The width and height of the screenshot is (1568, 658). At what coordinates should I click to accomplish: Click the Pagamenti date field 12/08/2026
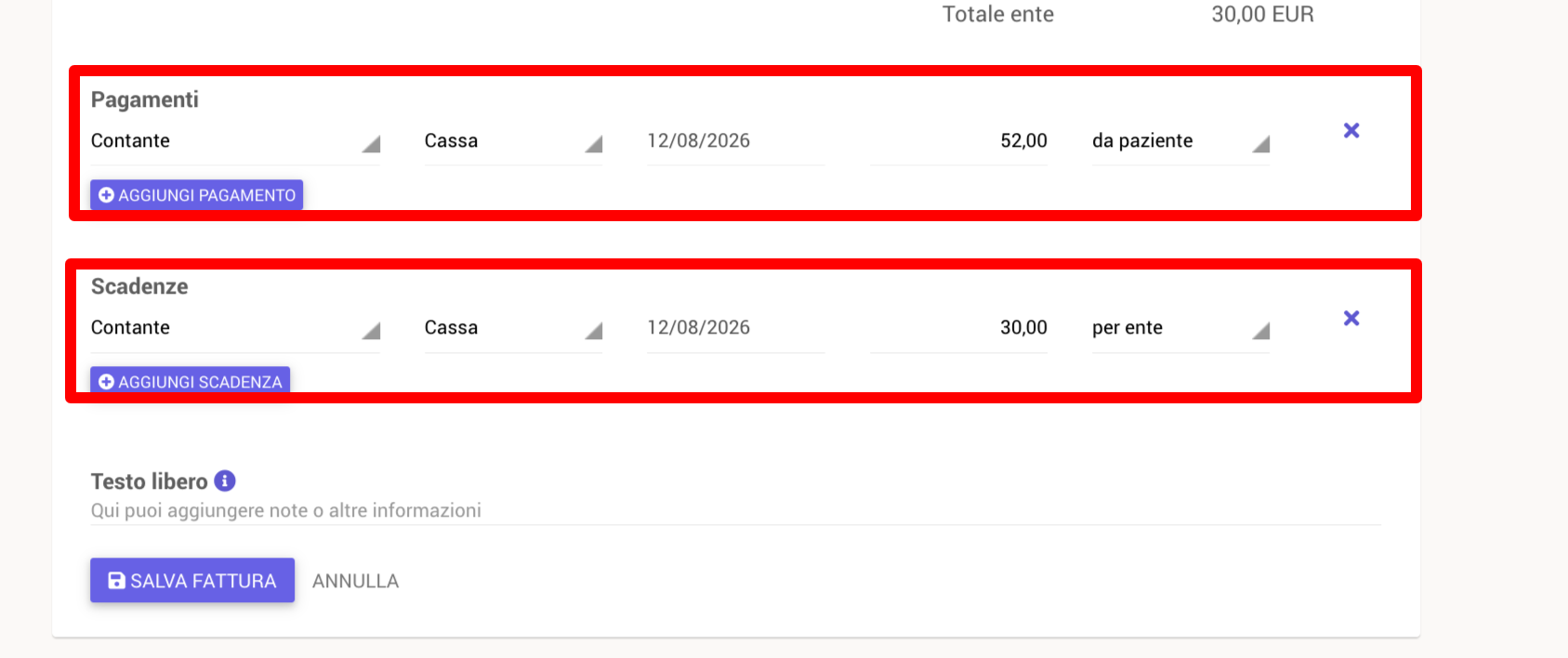click(736, 141)
